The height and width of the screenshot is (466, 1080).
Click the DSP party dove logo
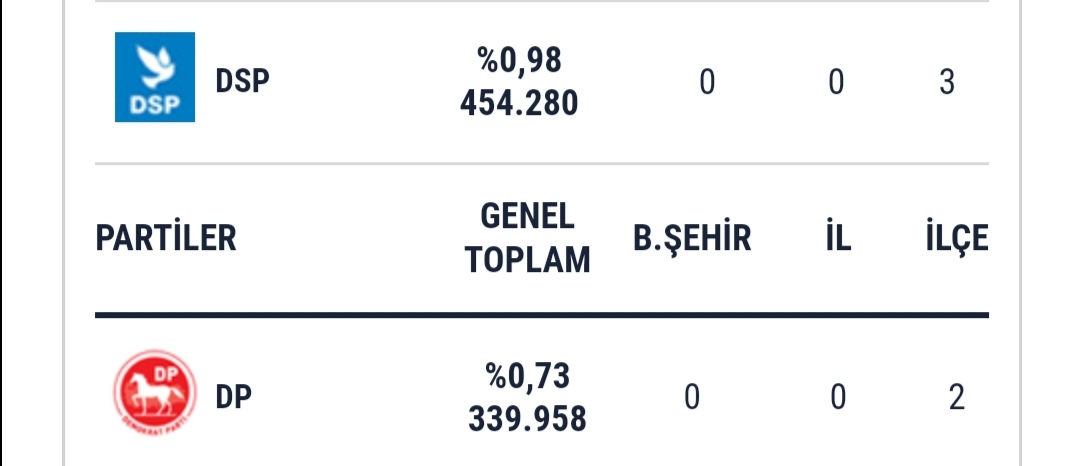click(155, 77)
